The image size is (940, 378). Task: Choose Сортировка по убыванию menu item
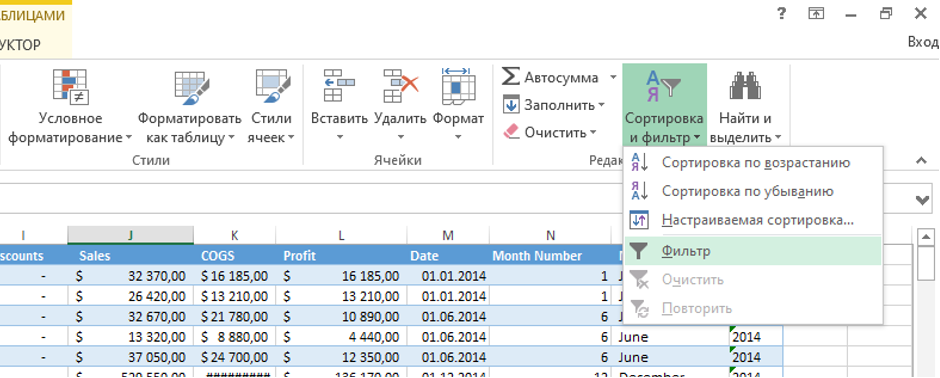[x=753, y=191]
